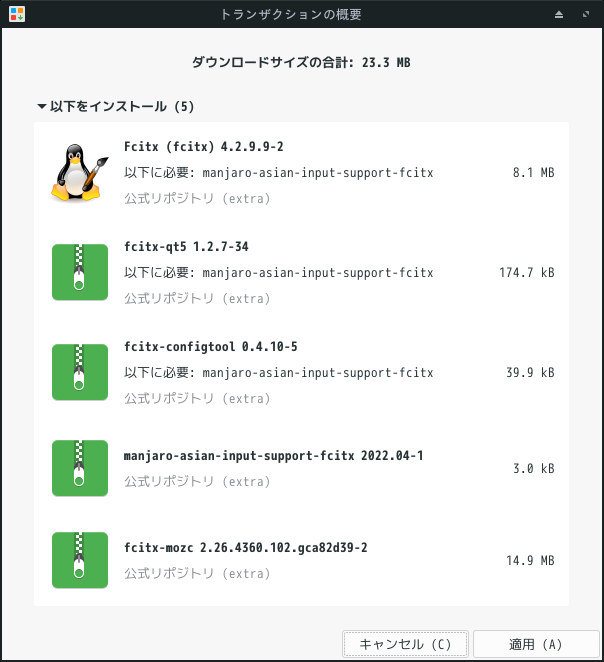Click 公式リポジトリ (extra) under fcitx-configtool
Image resolution: width=604 pixels, height=662 pixels.
[197, 399]
